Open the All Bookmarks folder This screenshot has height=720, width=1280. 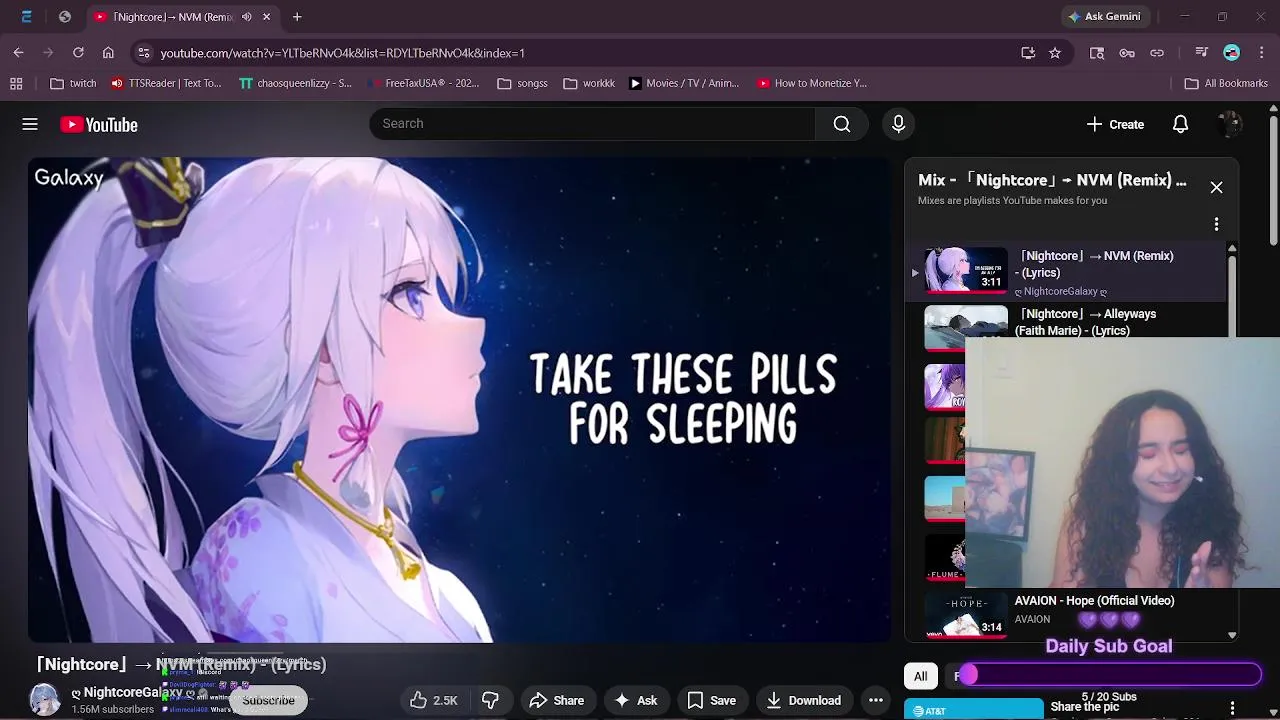[1226, 83]
